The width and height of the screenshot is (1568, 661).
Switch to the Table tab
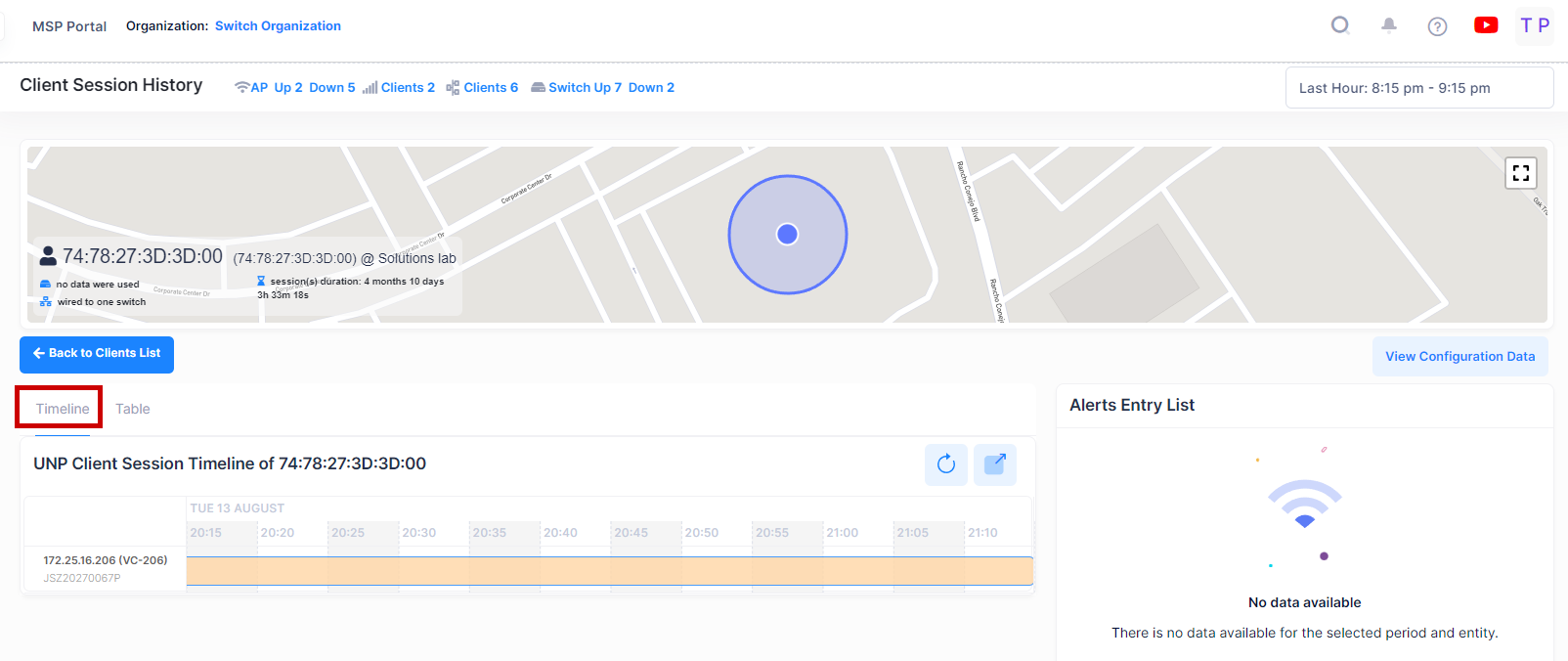coord(133,409)
